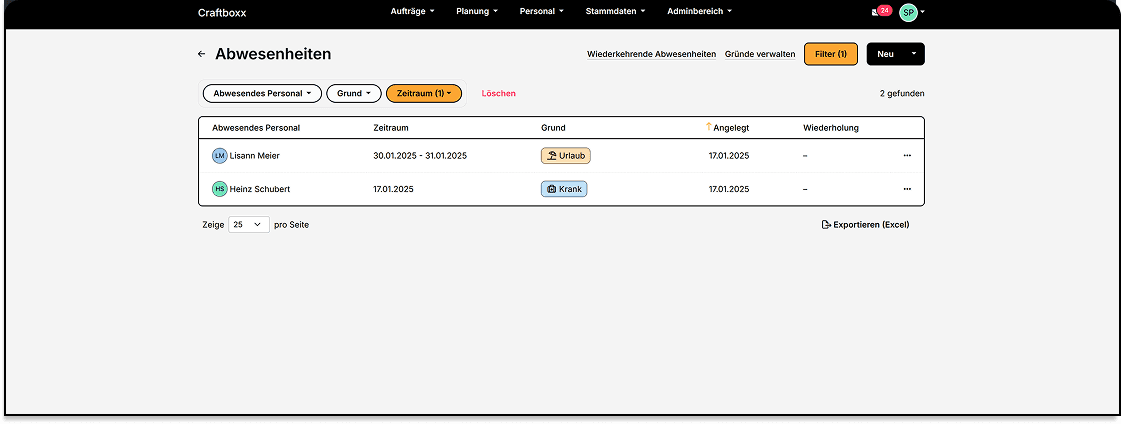The height and width of the screenshot is (424, 1121).
Task: Click the Craftboxx logo text
Action: tap(222, 12)
